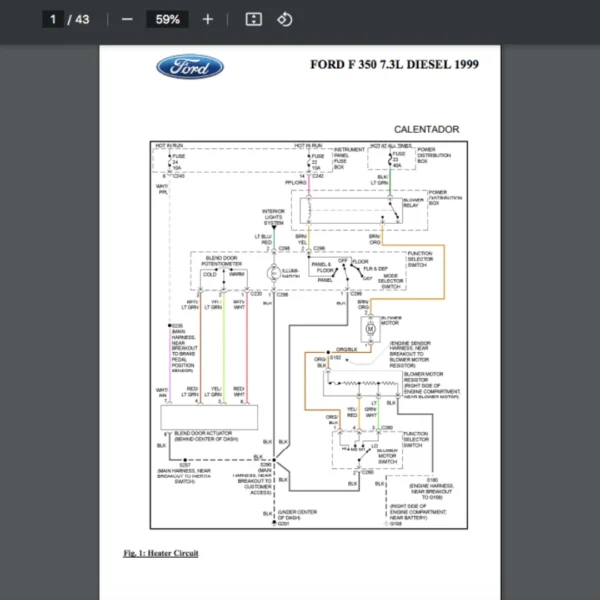Click the page number input field
This screenshot has height=600, width=600.
(x=54, y=19)
